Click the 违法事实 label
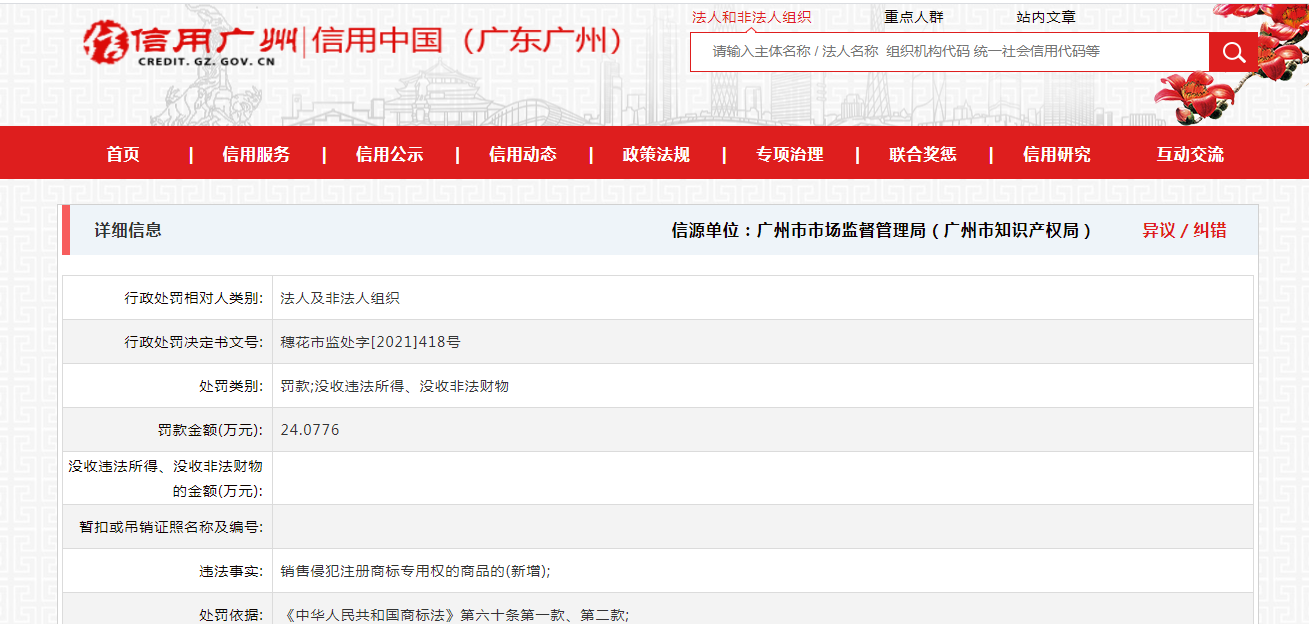The width and height of the screenshot is (1309, 624). [x=231, y=571]
